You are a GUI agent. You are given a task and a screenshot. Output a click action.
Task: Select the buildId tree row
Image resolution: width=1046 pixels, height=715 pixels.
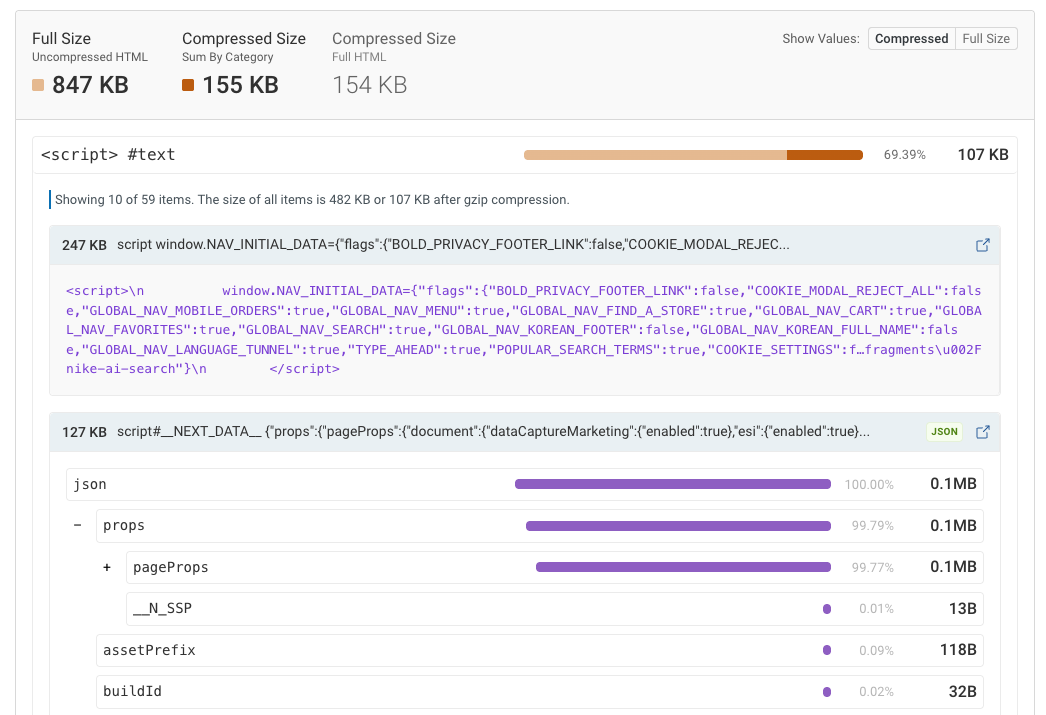[x=300, y=691]
